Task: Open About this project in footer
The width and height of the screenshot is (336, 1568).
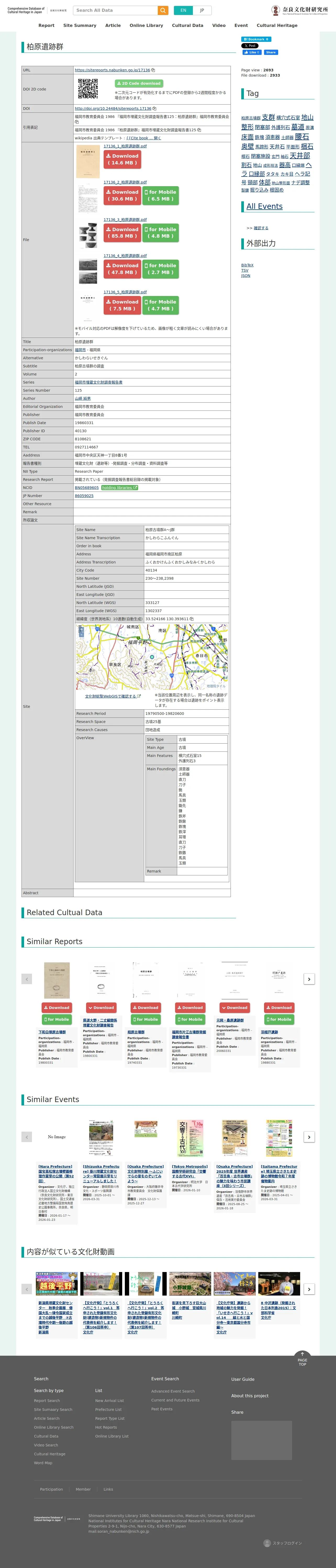Action: click(x=250, y=1396)
